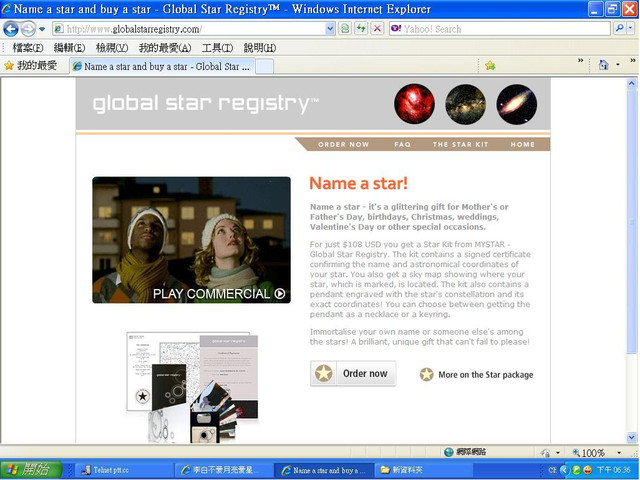Image resolution: width=640 pixels, height=480 pixels.
Task: Expand the command bar overflow chevron
Action: (633, 61)
